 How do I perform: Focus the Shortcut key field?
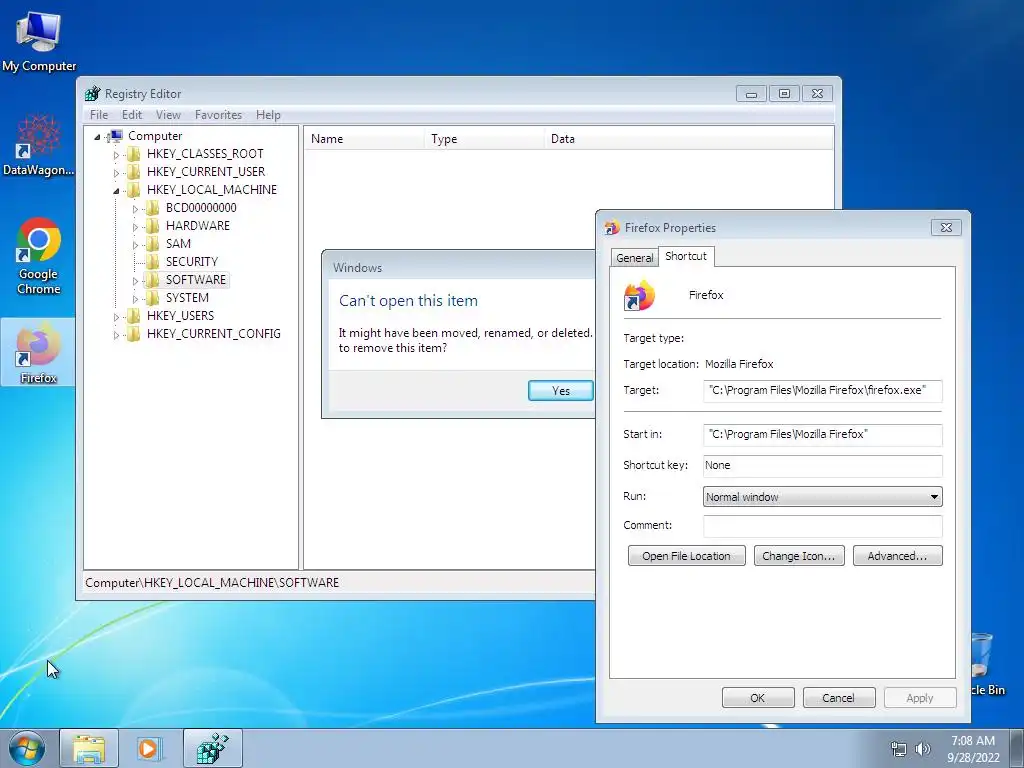(822, 466)
